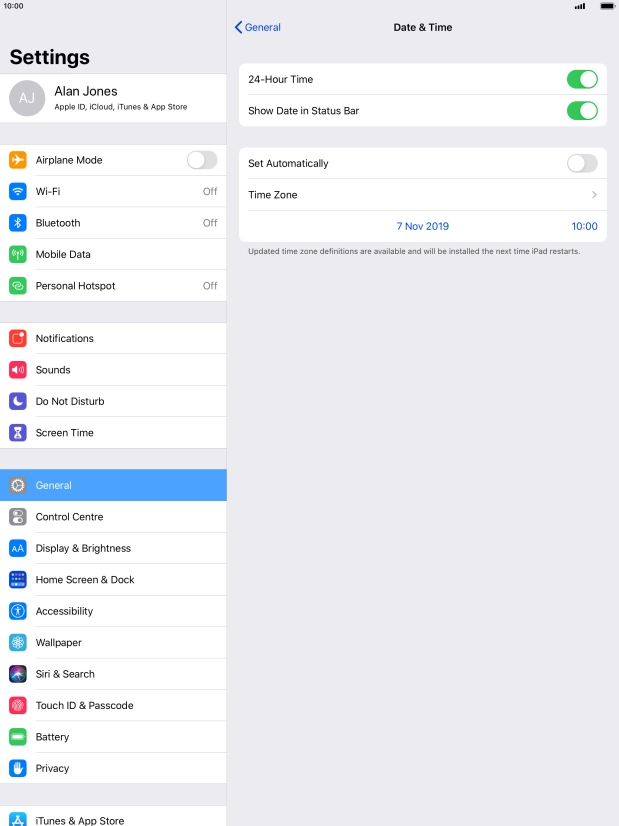
Task: Select Control Centre in the sidebar
Action: tap(113, 517)
